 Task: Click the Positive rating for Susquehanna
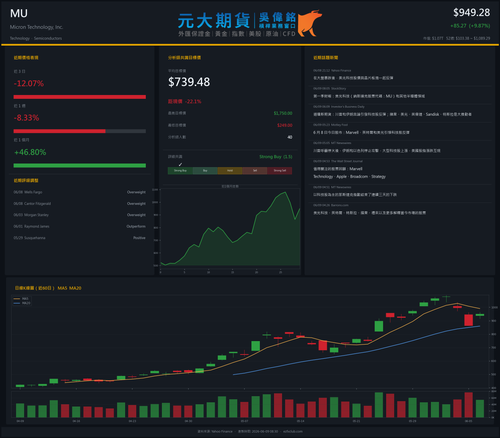(139, 238)
